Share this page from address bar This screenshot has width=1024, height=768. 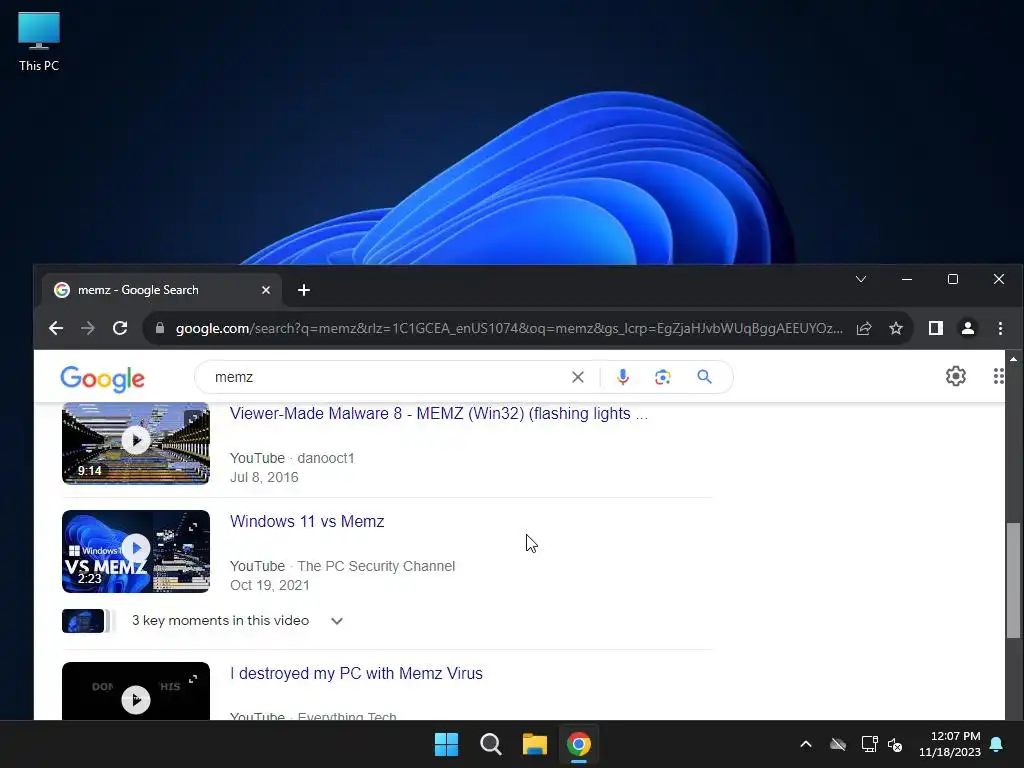tap(864, 328)
